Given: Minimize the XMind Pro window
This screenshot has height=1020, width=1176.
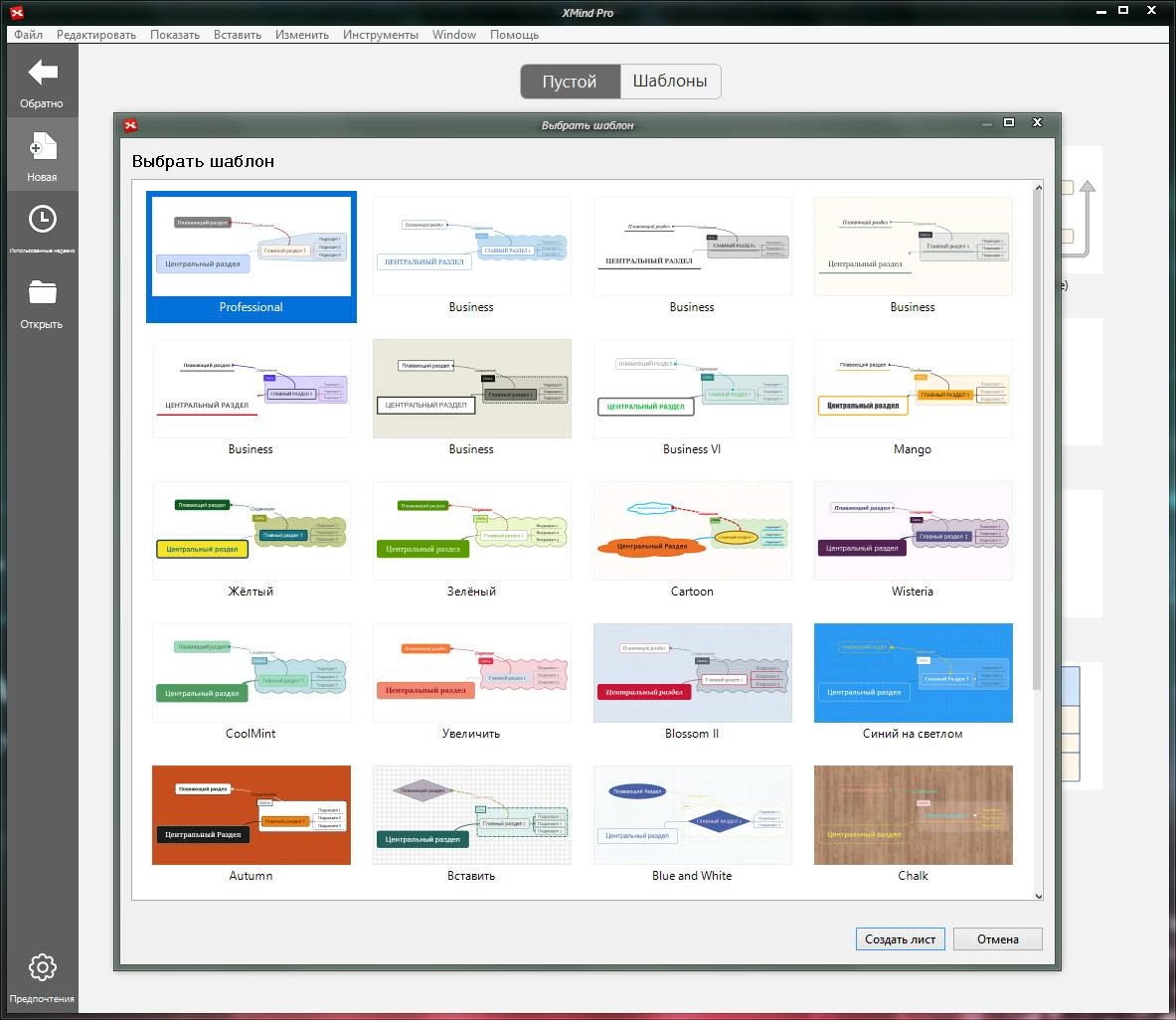Looking at the screenshot, I should pyautogui.click(x=1101, y=11).
